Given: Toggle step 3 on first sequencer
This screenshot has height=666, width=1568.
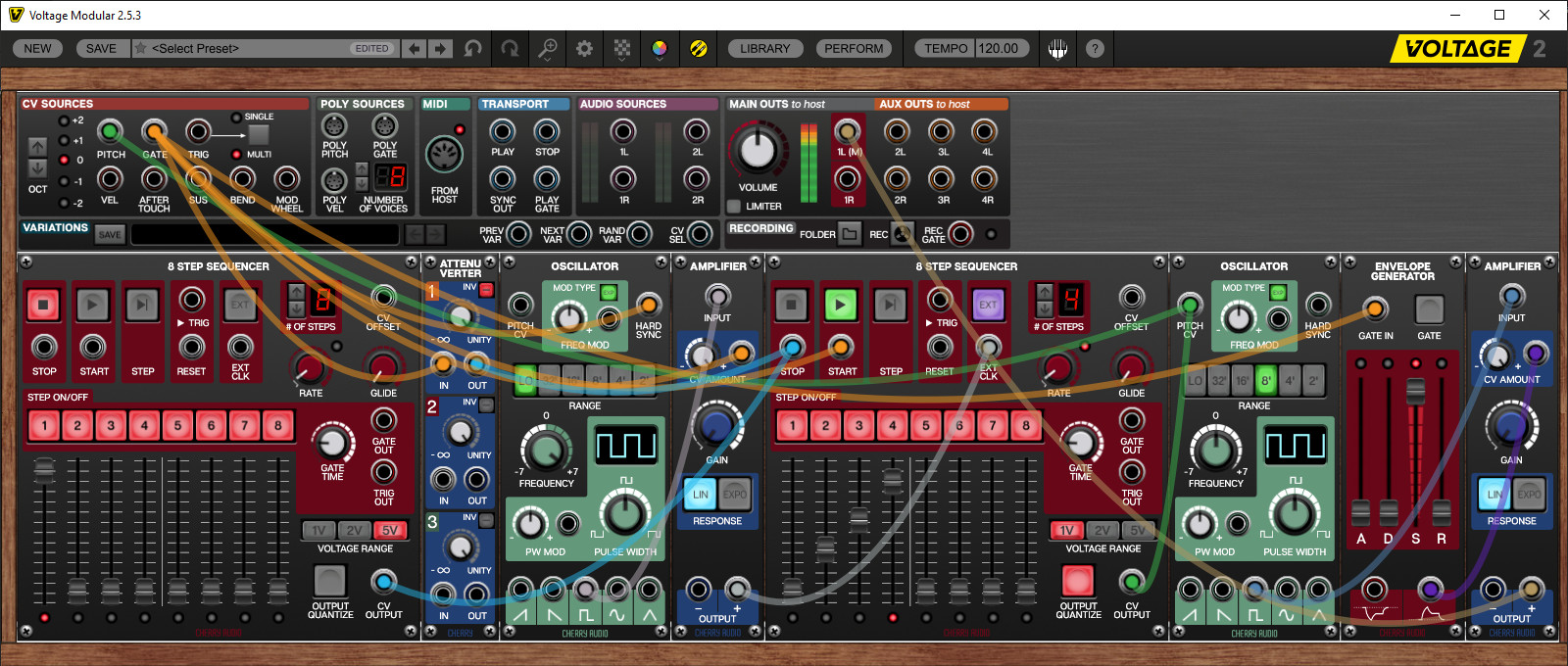Looking at the screenshot, I should click(111, 426).
